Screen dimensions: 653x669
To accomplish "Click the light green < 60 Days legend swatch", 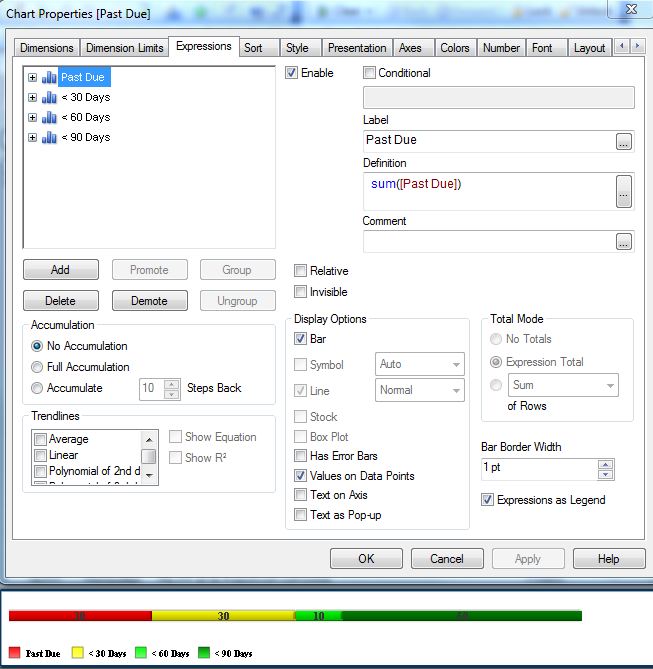I will click(x=141, y=653).
